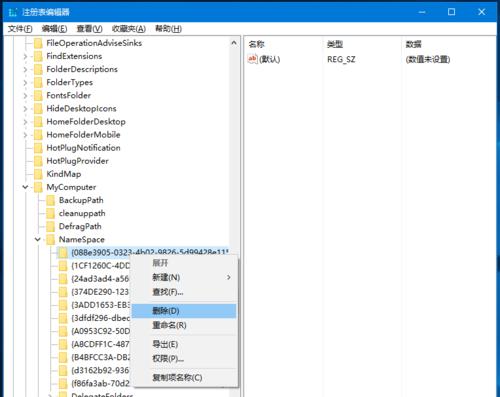Viewport: 500px width, 397px height.
Task: Click the 数据 column header
Action: 414,44
